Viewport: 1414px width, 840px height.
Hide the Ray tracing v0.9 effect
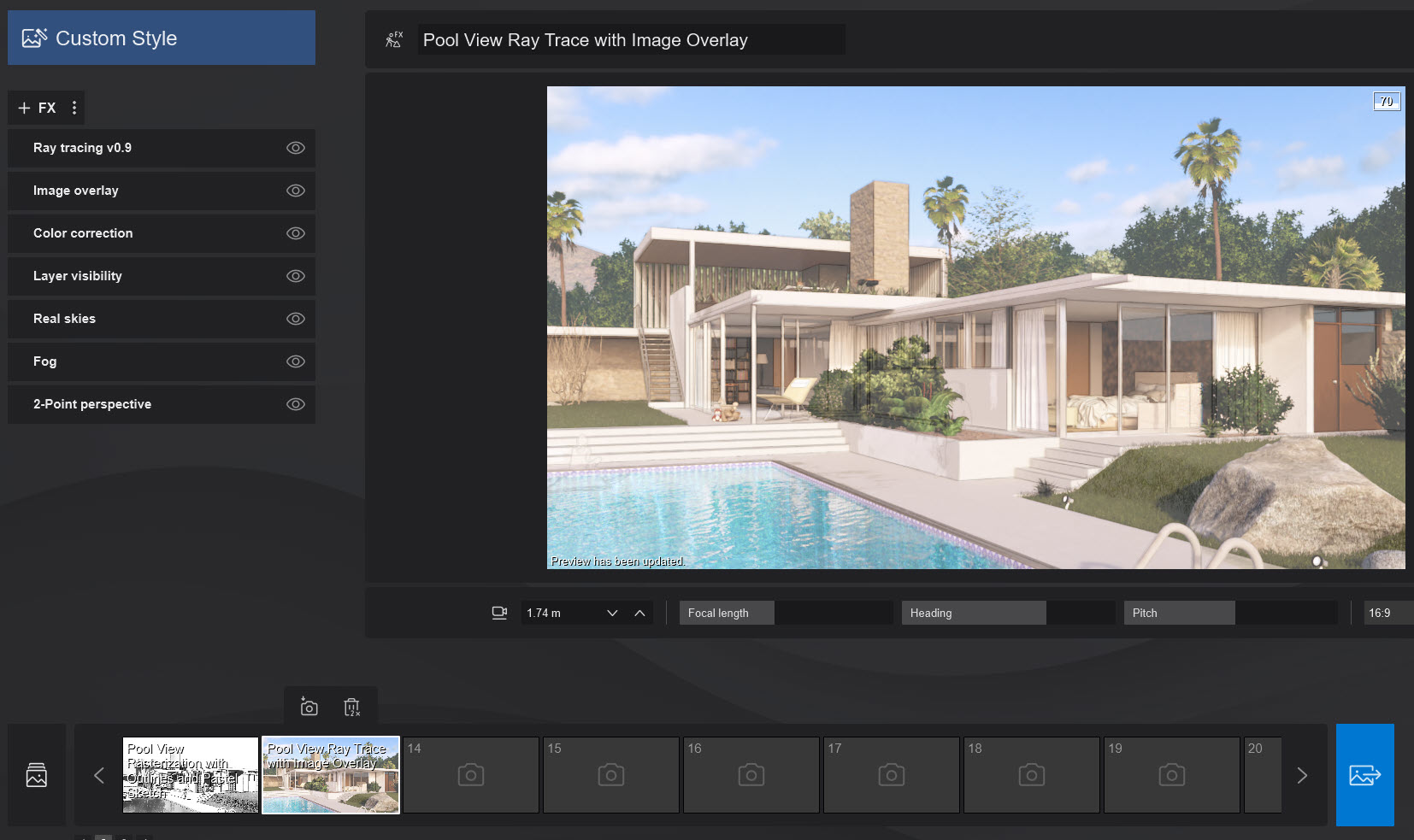[295, 148]
